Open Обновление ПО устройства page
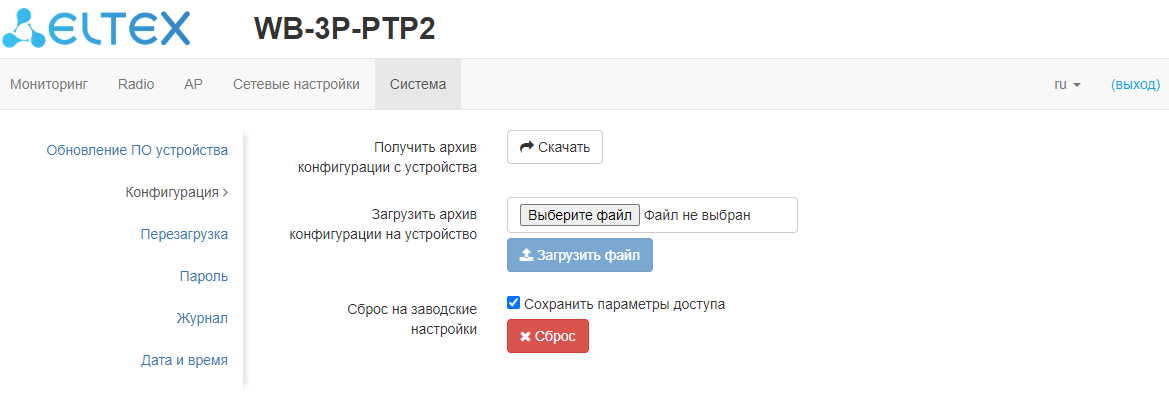The width and height of the screenshot is (1169, 403). point(137,150)
